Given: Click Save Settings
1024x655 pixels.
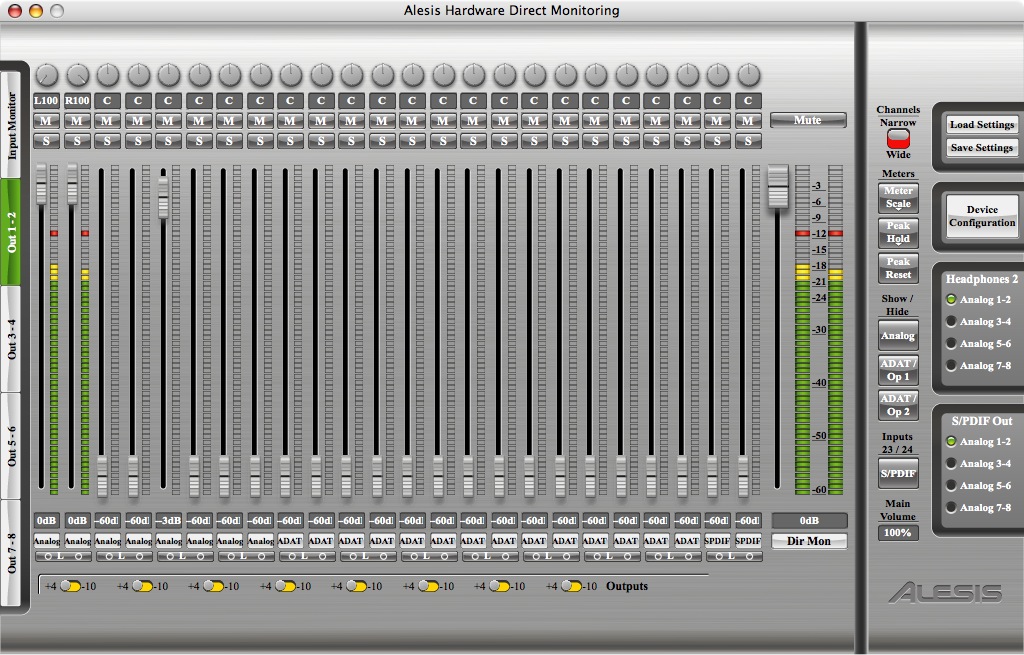Looking at the screenshot, I should [x=982, y=148].
